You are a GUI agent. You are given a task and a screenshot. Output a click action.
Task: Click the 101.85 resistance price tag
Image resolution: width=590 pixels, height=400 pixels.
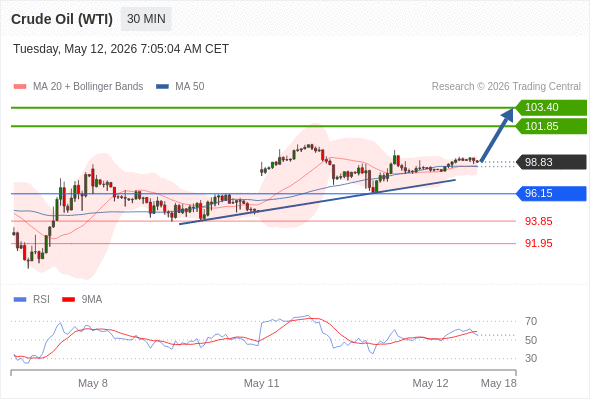(551, 126)
